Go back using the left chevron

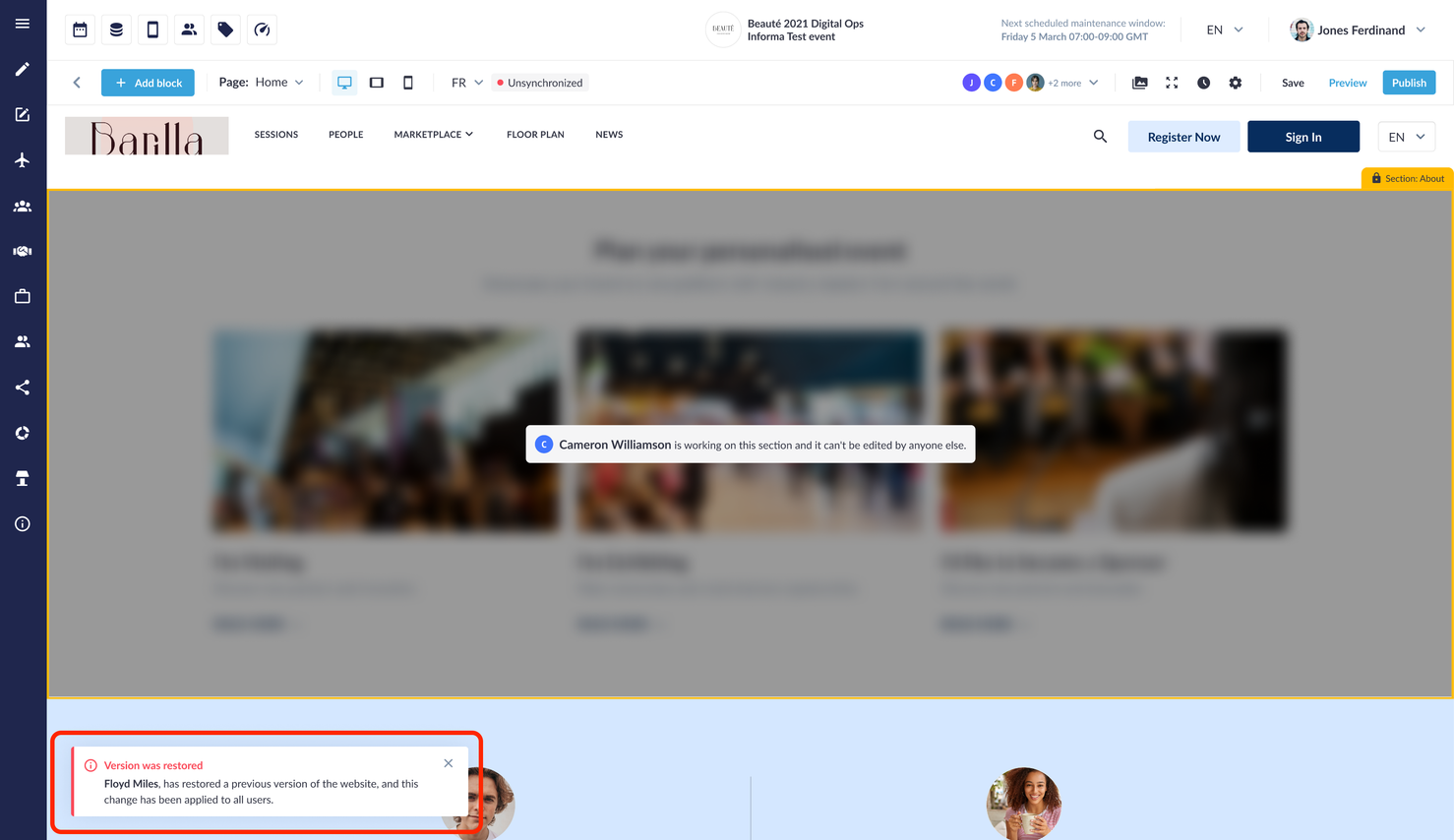(77, 83)
